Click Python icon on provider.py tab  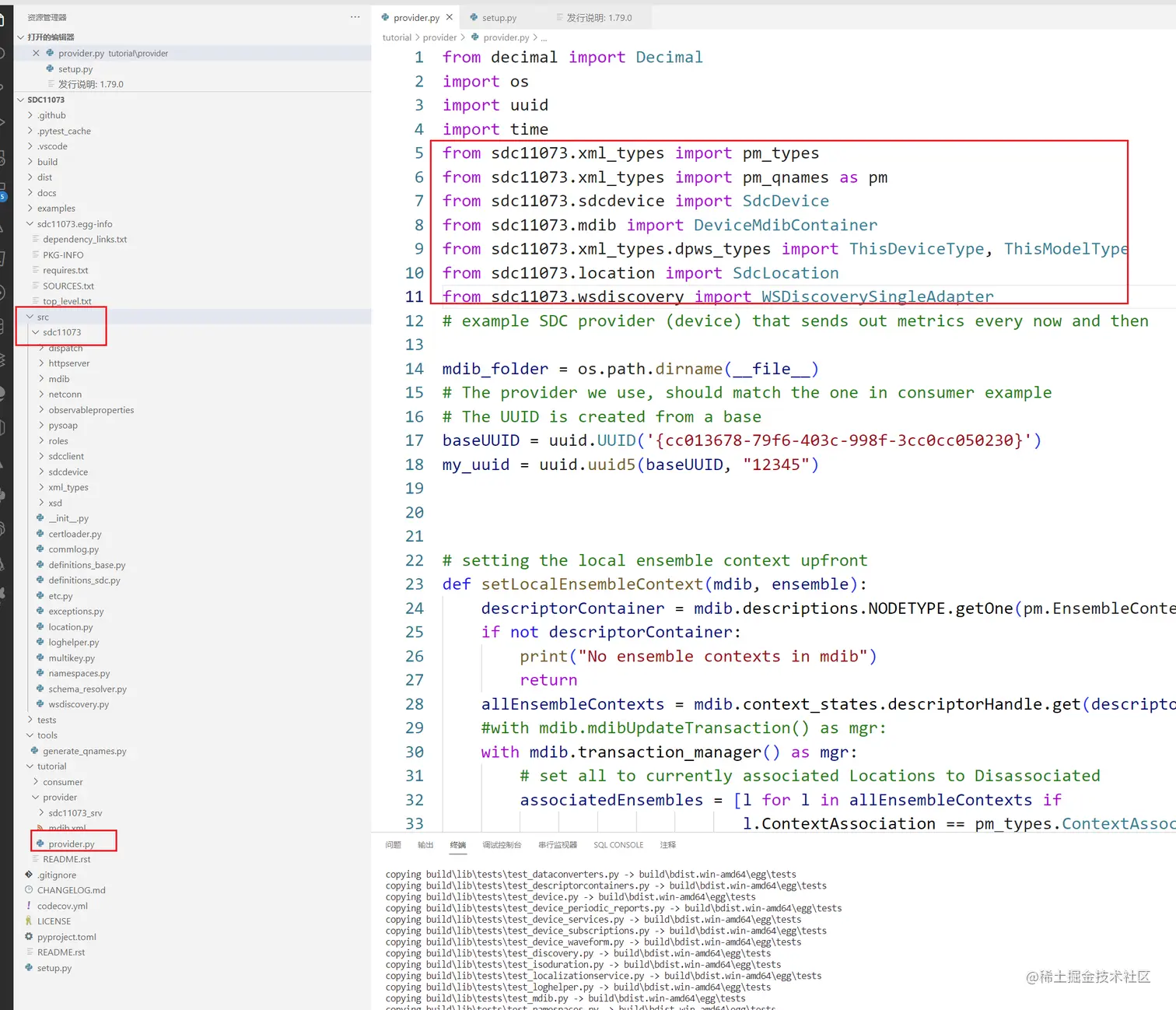click(386, 17)
